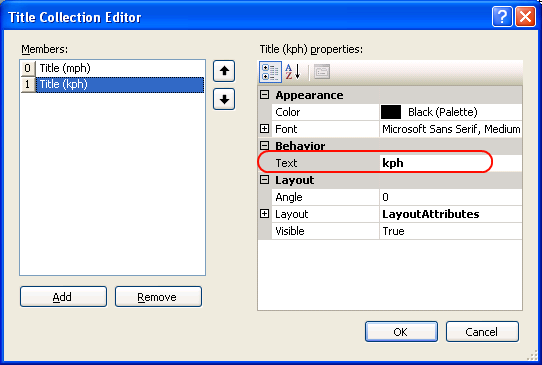This screenshot has height=365, width=542.
Task: Select the Font value Microsoft Sans Serif
Action: pyautogui.click(x=451, y=129)
